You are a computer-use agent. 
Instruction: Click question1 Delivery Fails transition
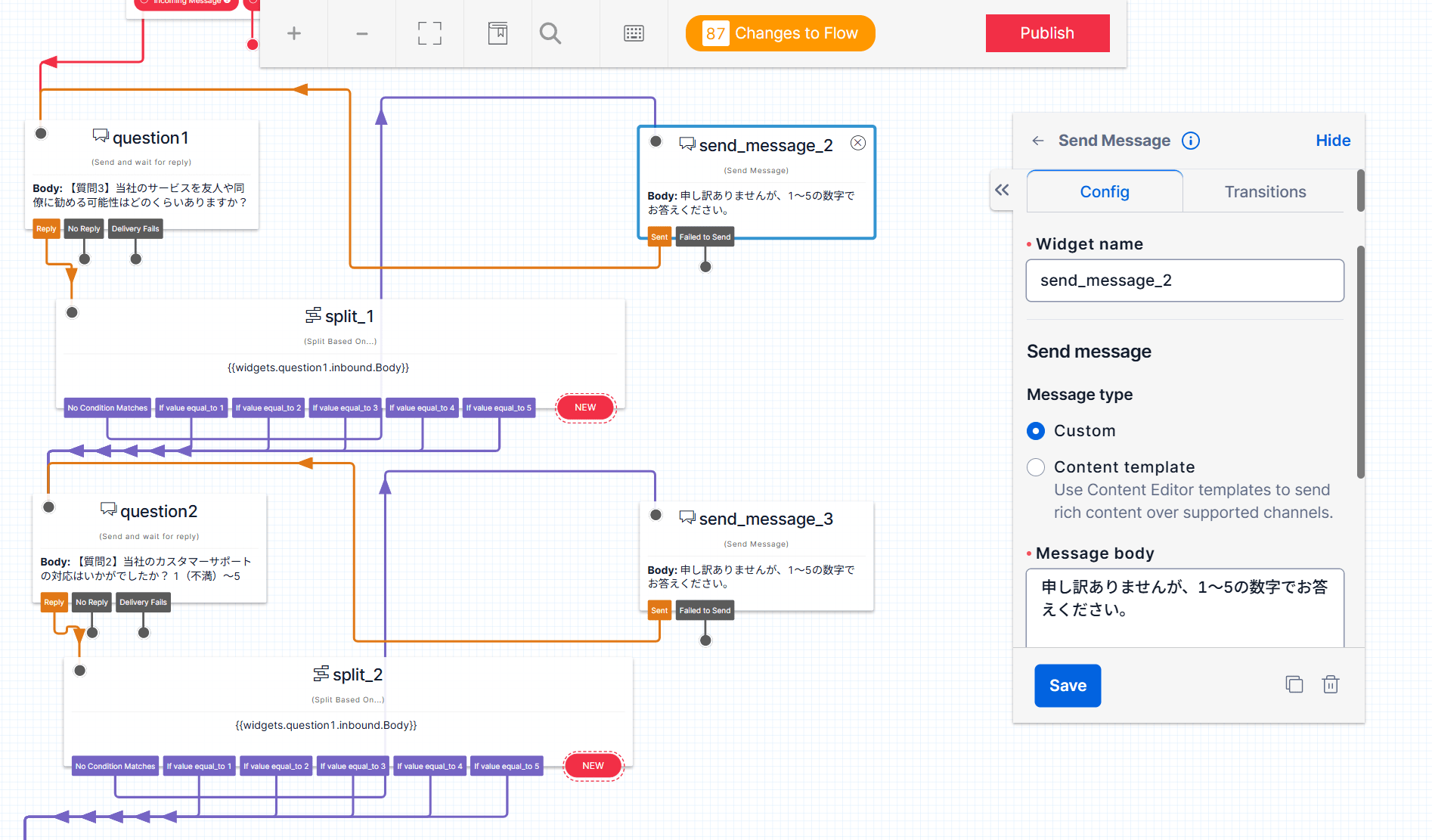click(x=135, y=228)
